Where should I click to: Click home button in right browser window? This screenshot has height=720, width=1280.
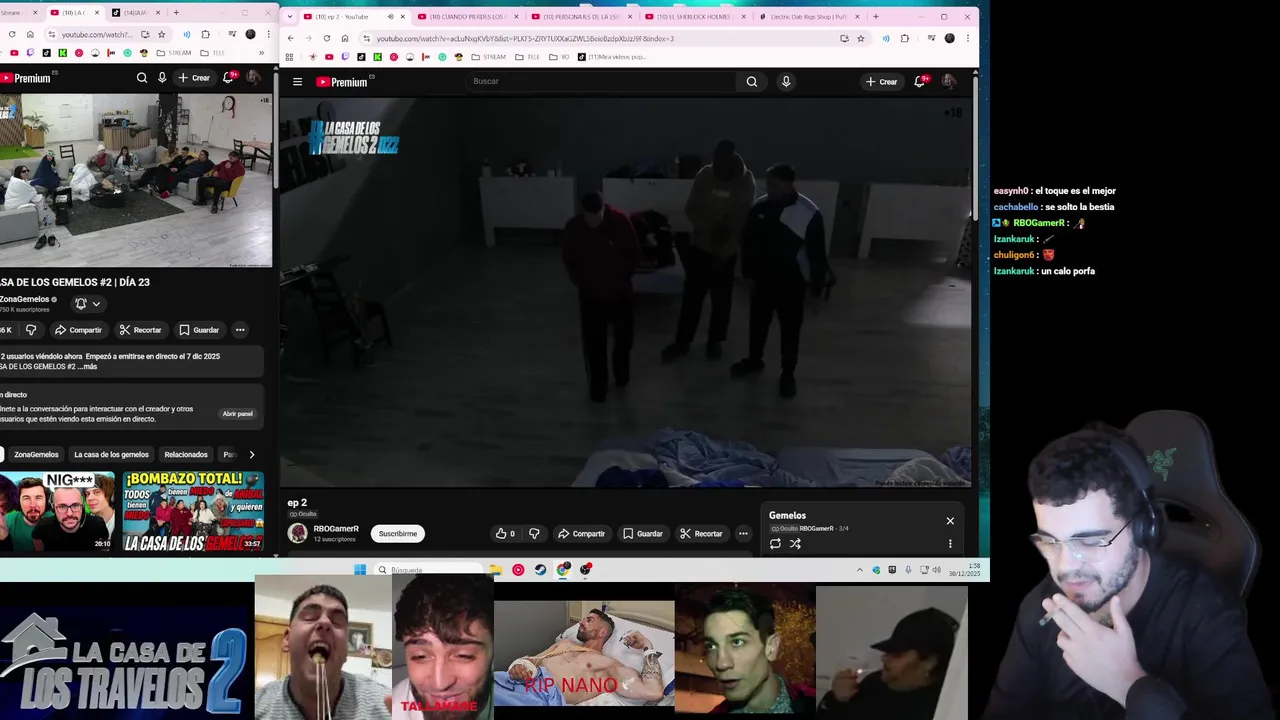[344, 38]
